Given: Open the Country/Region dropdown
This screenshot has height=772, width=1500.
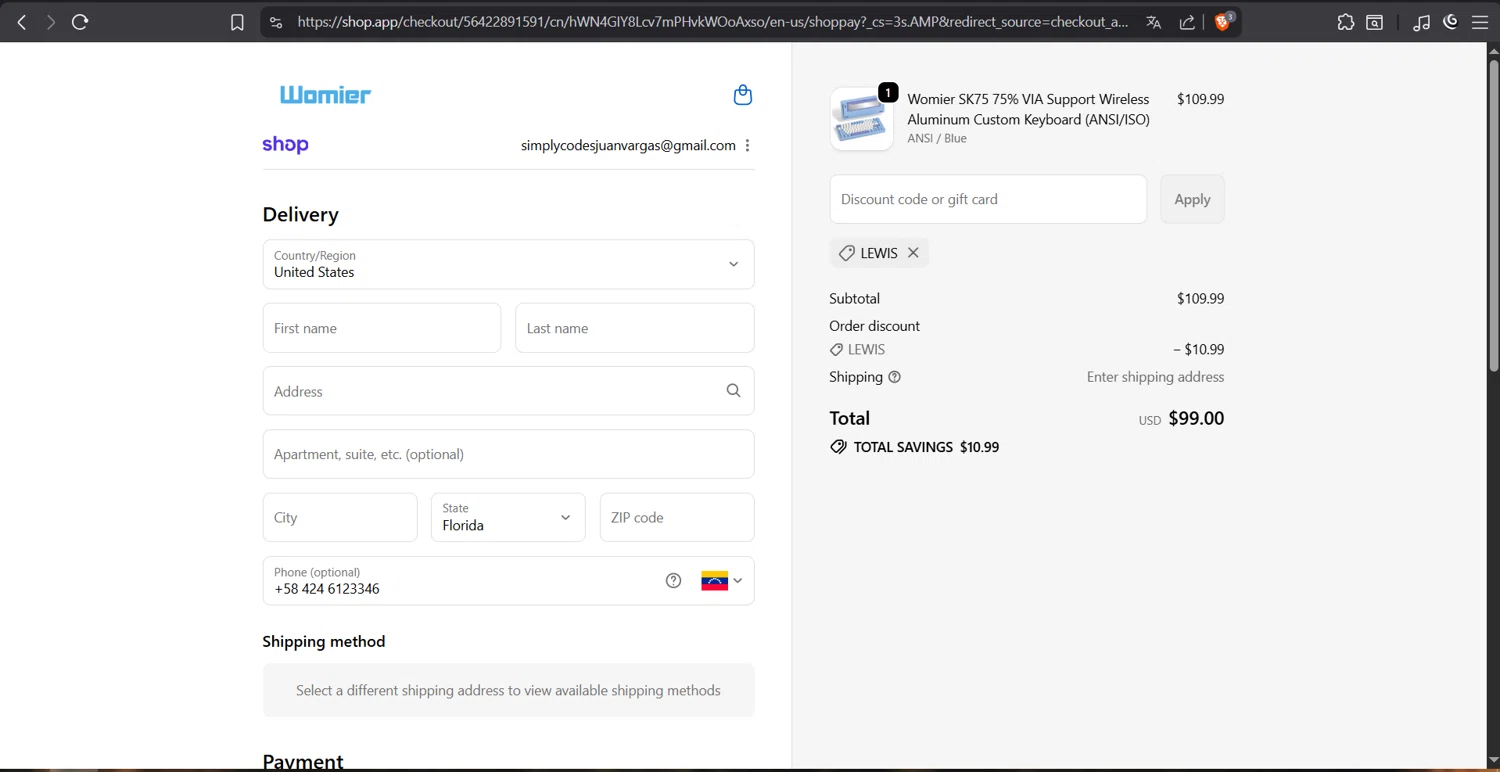Looking at the screenshot, I should (x=508, y=264).
